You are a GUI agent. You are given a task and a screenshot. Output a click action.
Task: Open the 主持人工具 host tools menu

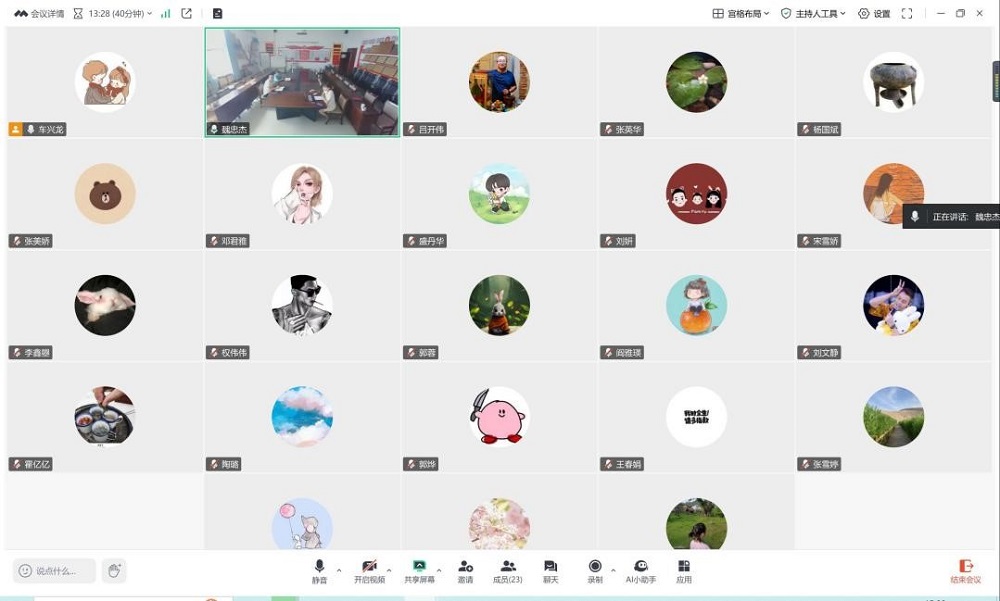(813, 14)
